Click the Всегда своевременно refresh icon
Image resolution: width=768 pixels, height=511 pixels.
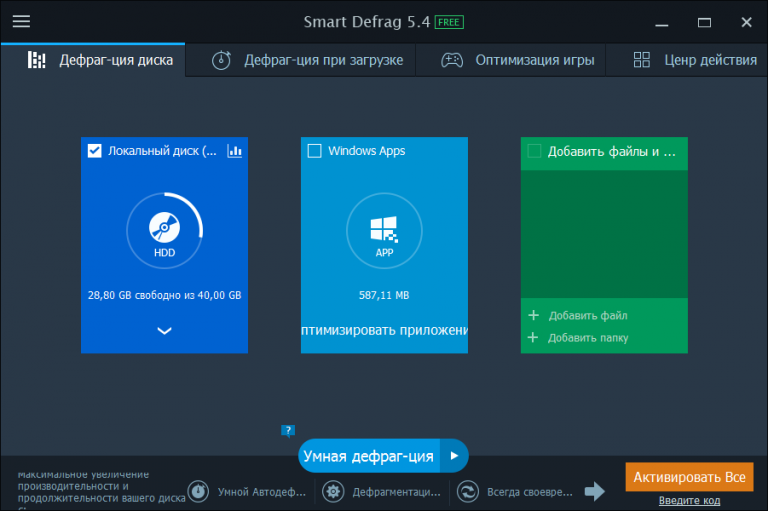coord(468,491)
